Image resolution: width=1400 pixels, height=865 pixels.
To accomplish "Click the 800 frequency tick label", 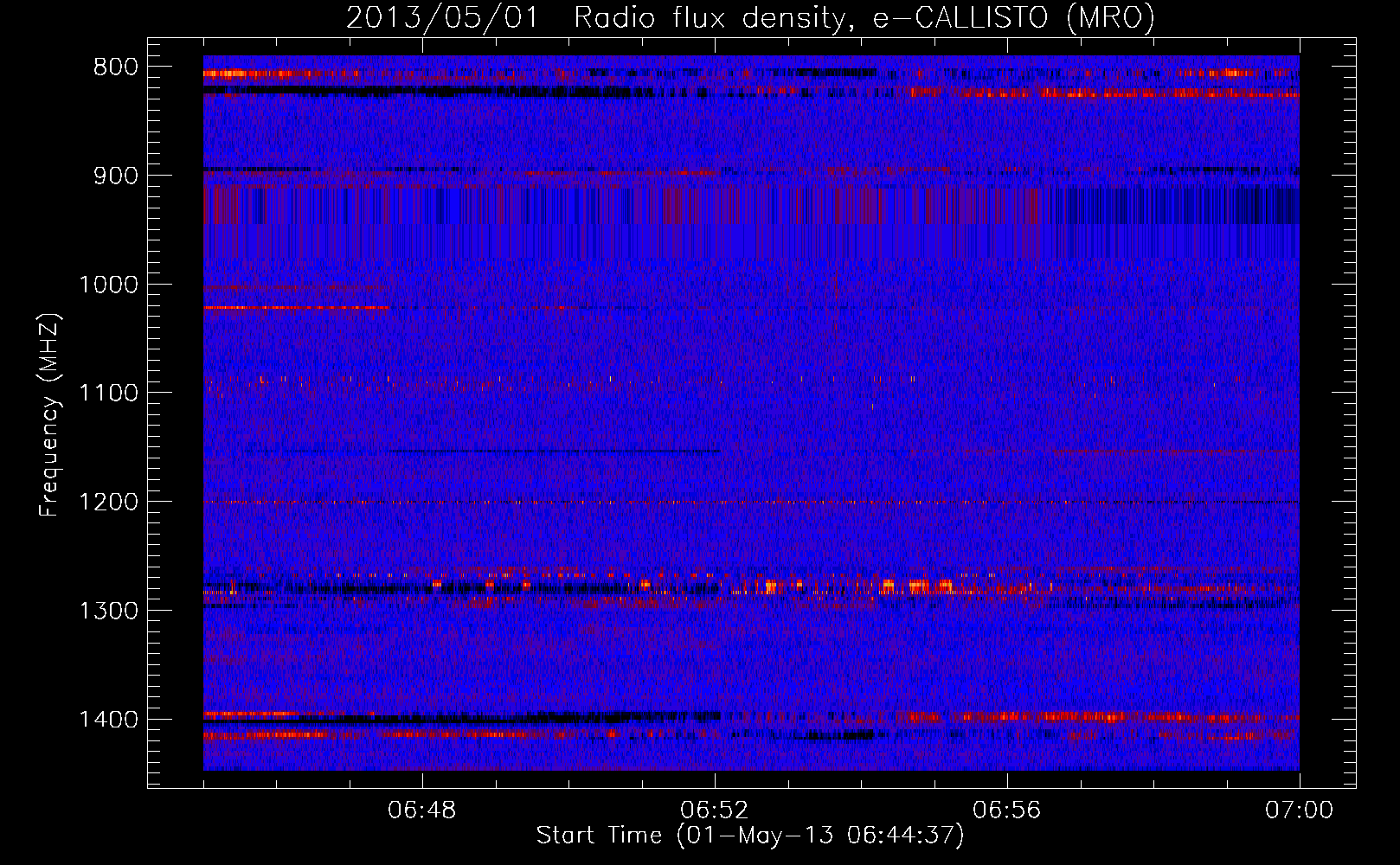I will 116,67.
